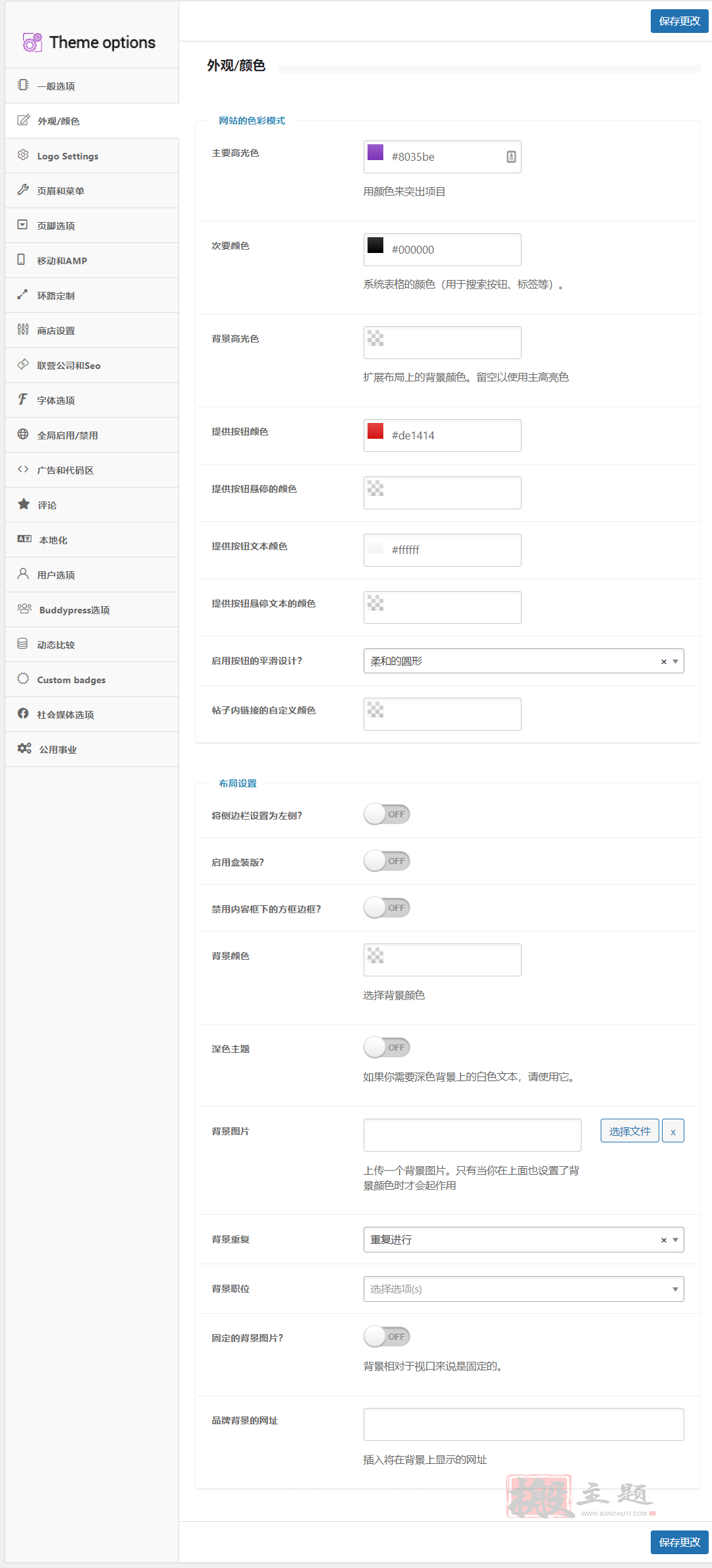Click the 动态比较 database stack icon

coord(22,644)
